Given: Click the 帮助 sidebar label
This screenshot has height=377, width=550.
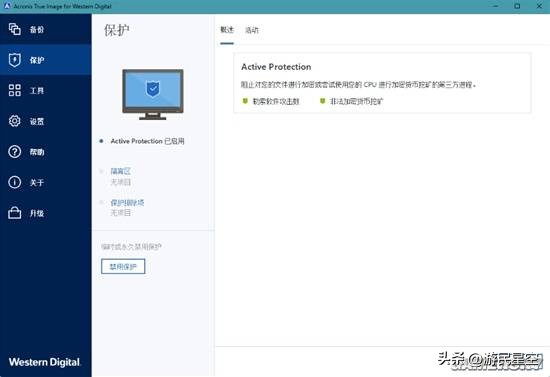Looking at the screenshot, I should click(x=37, y=152).
